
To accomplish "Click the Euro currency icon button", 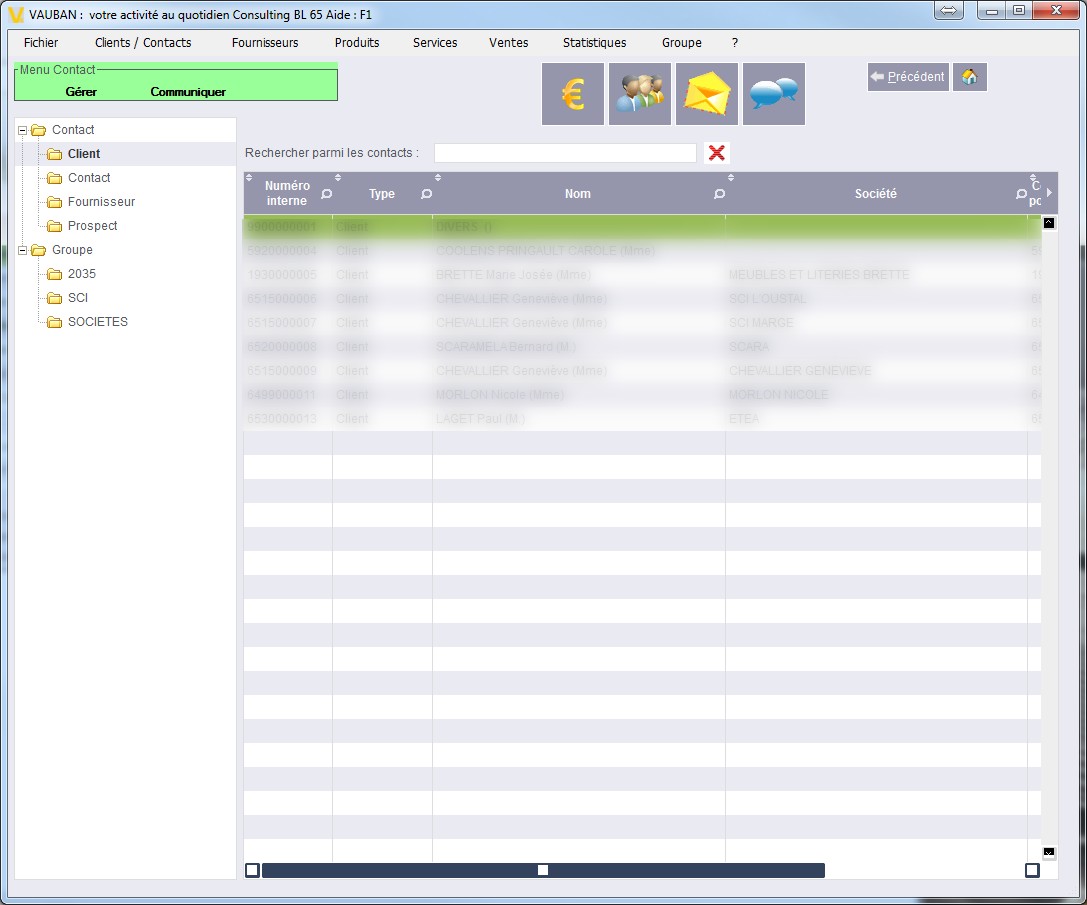I will pos(572,94).
